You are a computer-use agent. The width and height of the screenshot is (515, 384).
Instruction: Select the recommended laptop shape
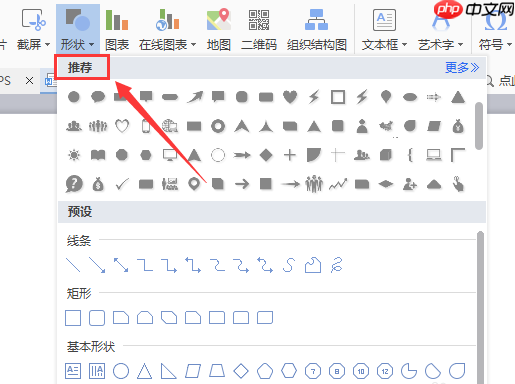pos(434,155)
